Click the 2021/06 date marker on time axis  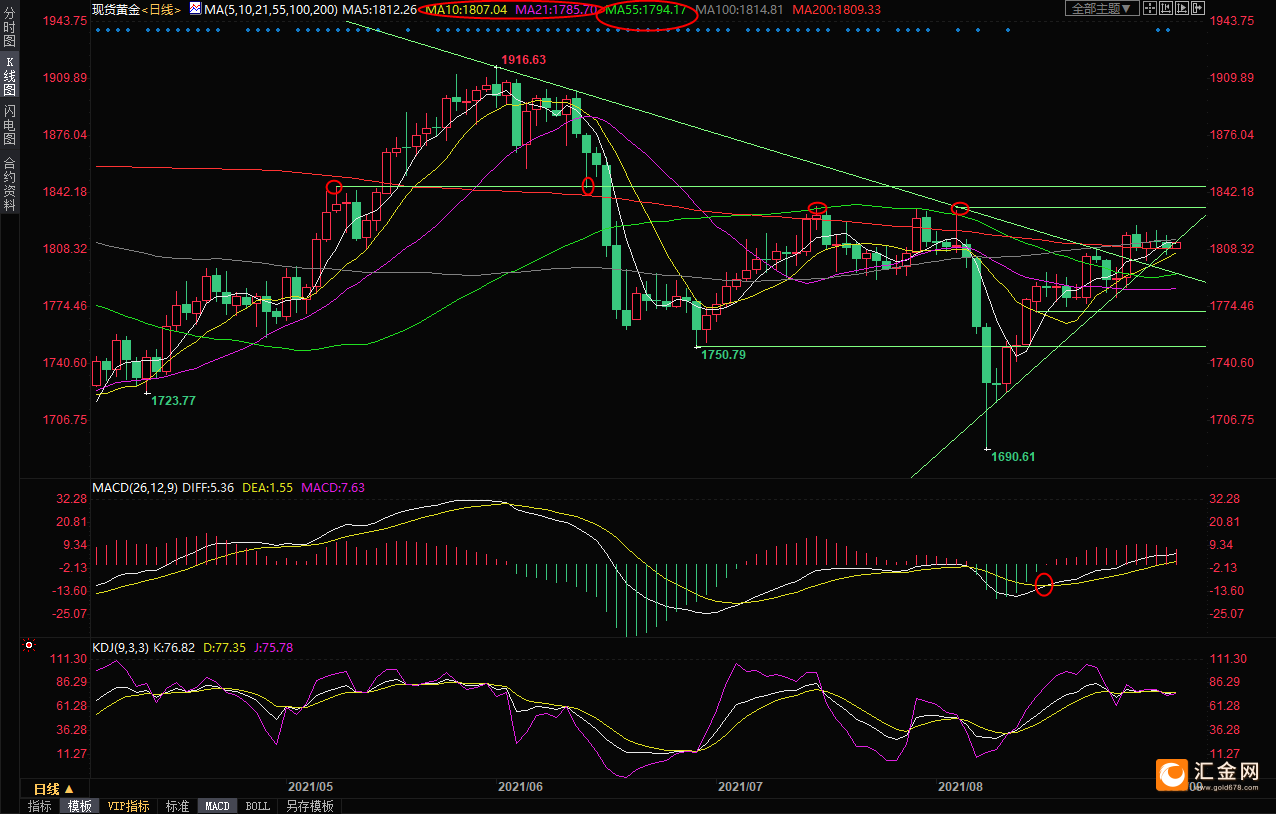tap(519, 787)
